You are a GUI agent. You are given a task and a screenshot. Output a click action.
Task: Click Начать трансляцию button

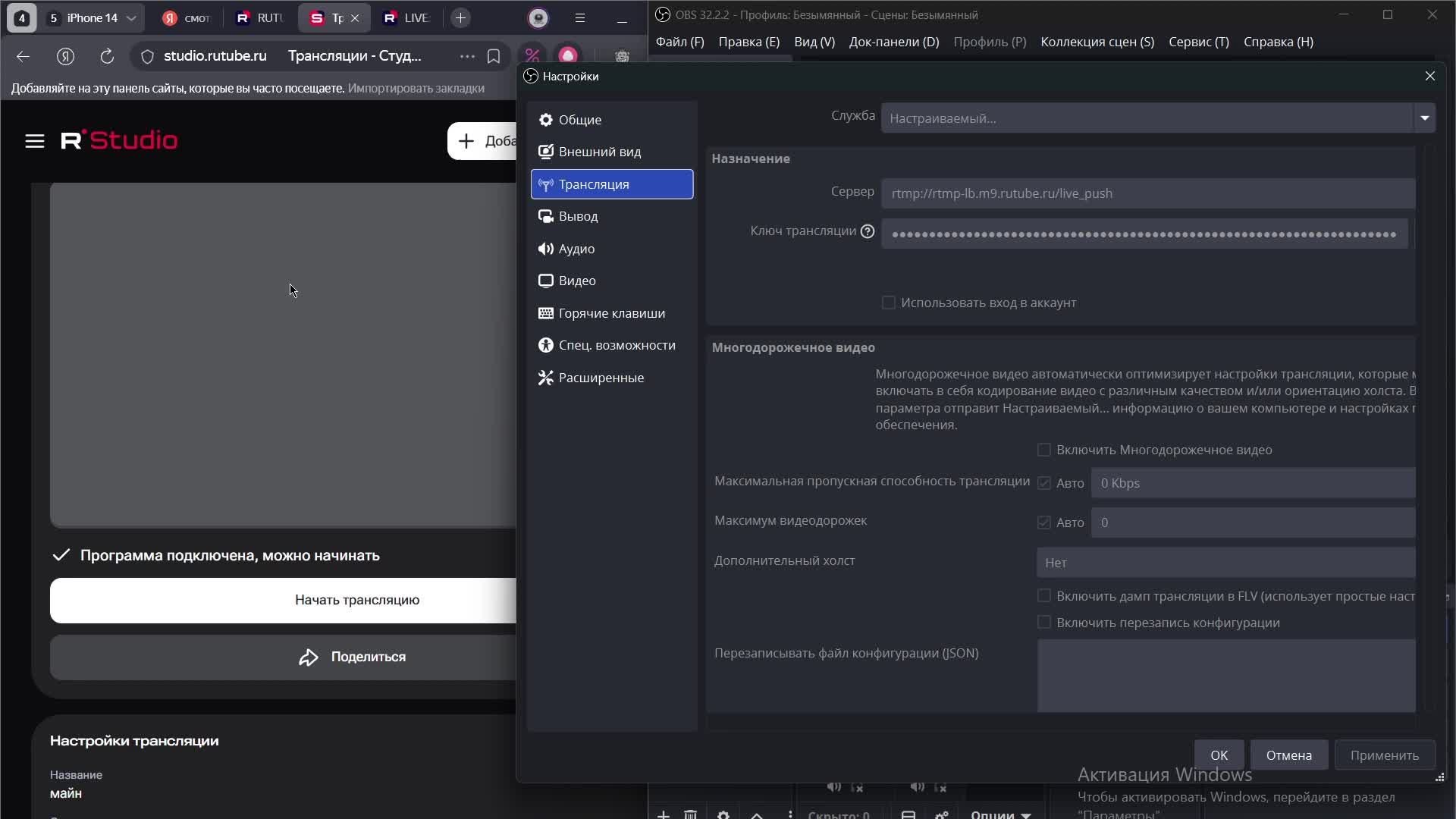[283, 601]
